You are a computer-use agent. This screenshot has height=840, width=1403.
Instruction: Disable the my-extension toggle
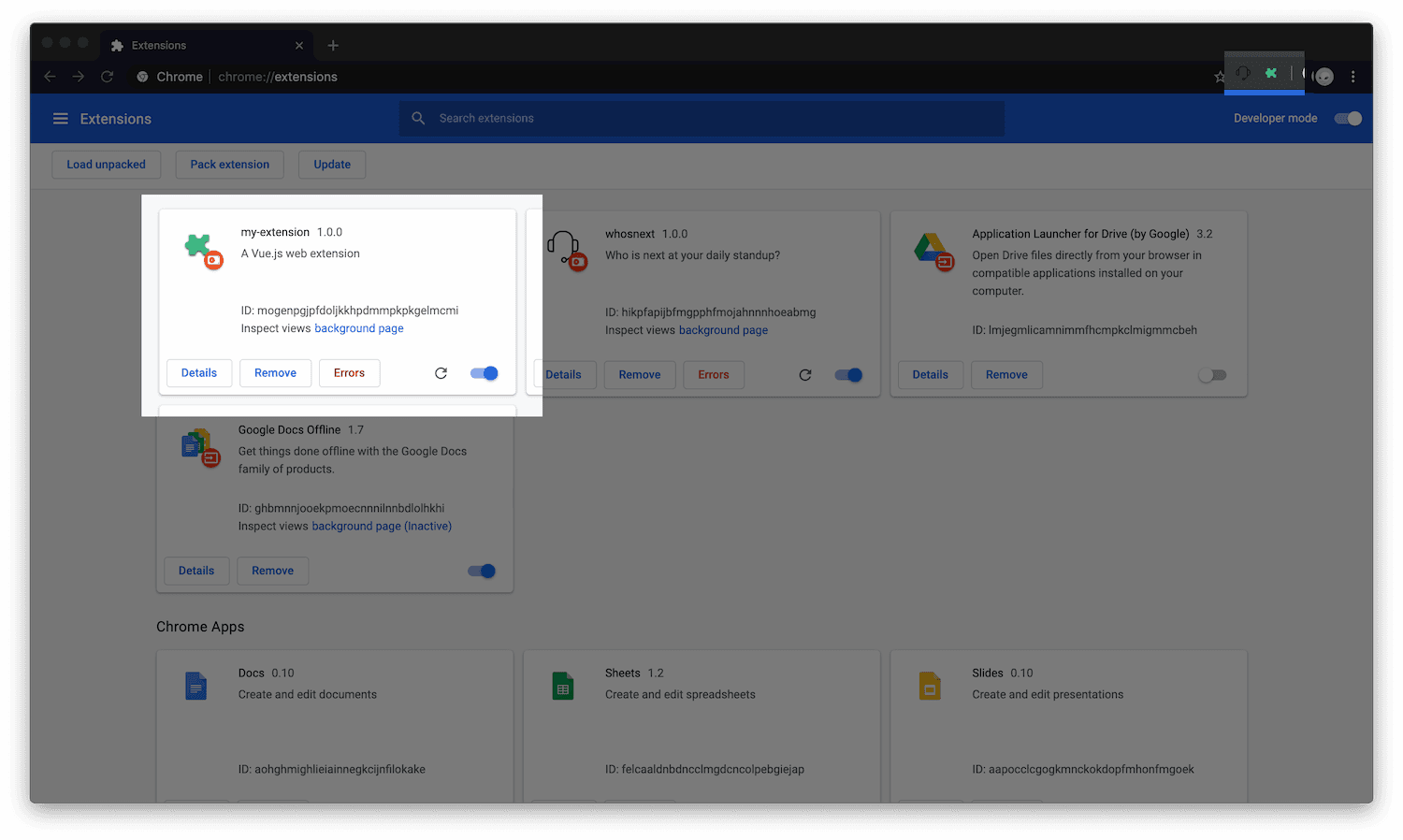[484, 373]
